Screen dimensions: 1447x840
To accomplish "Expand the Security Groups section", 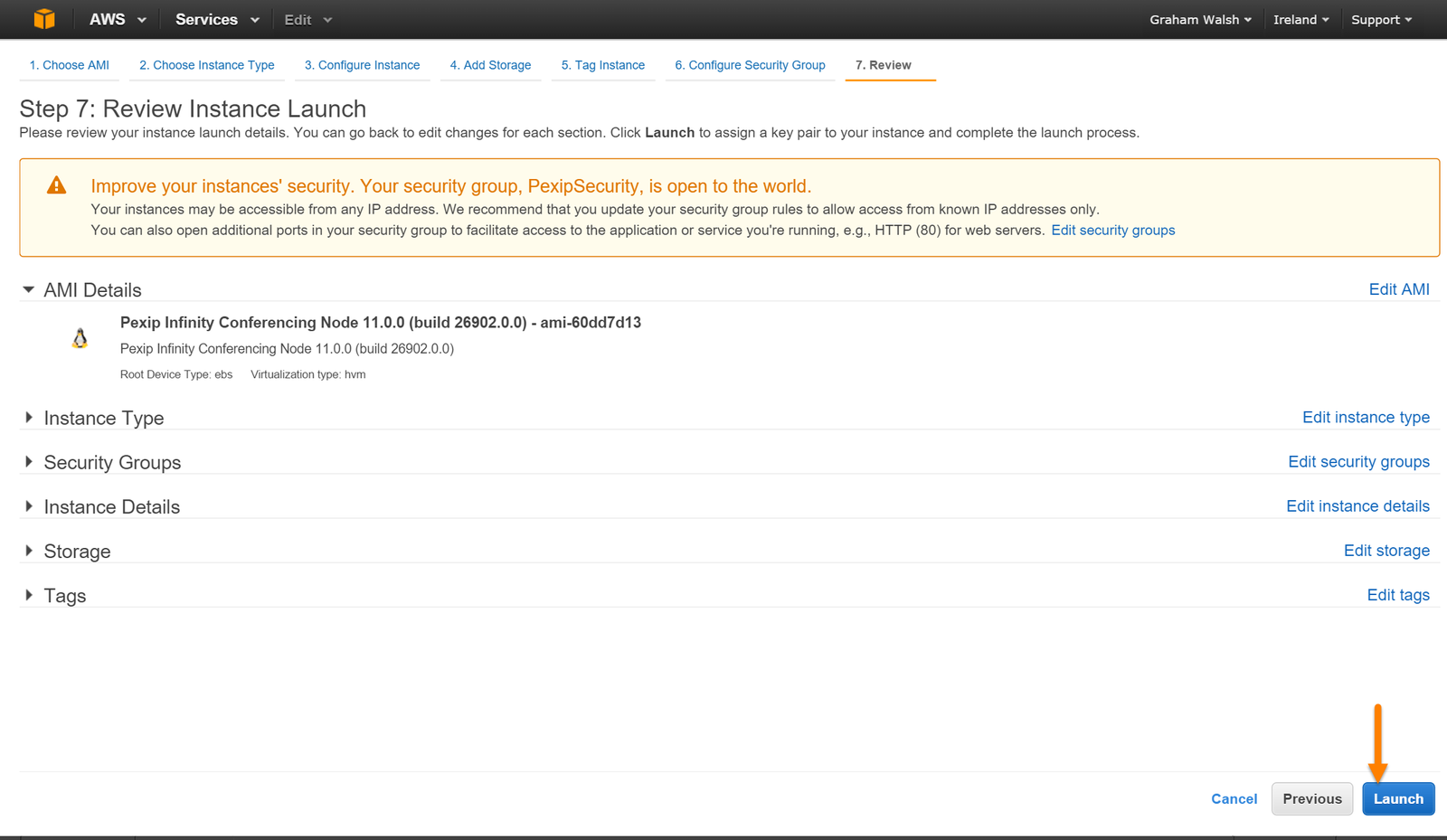I will coord(29,462).
